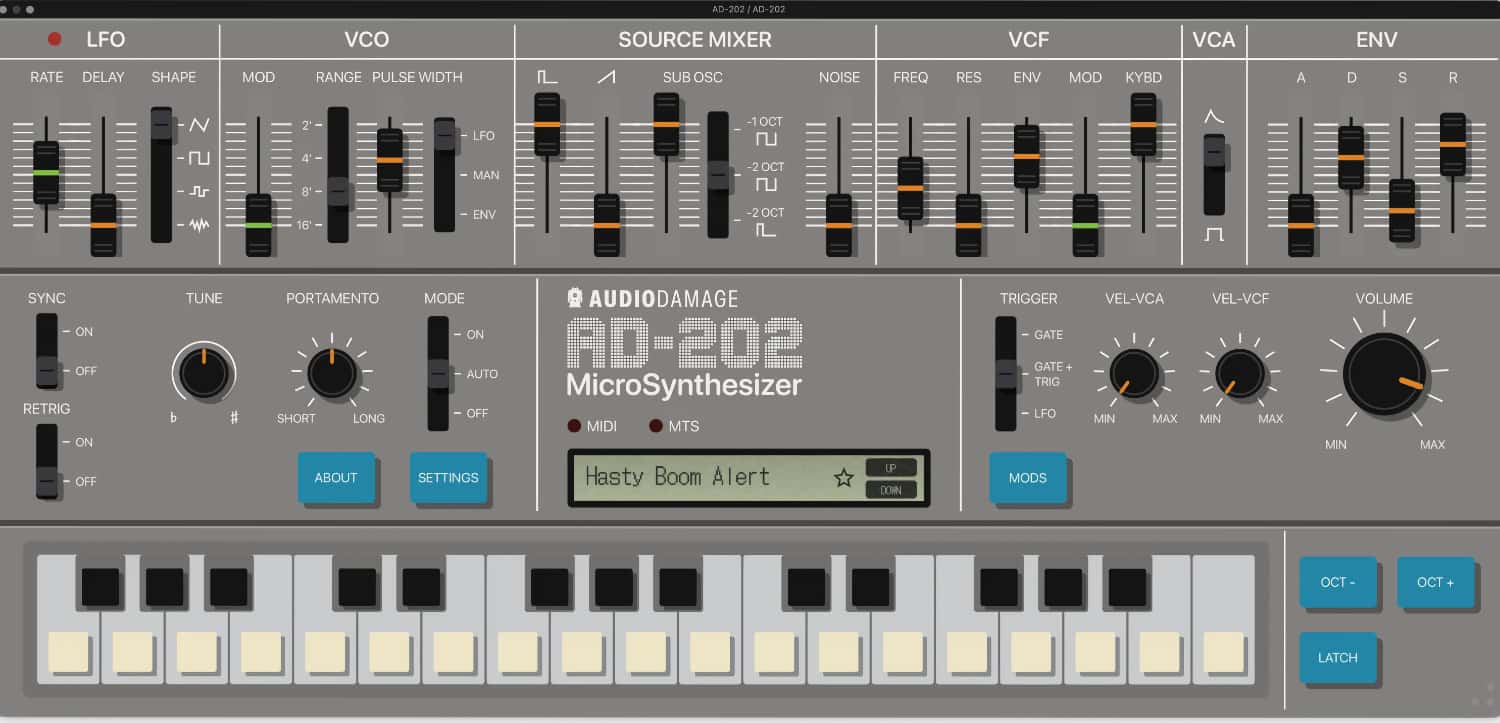Click the NOISE level slider handle
The height and width of the screenshot is (723, 1500).
tap(839, 225)
